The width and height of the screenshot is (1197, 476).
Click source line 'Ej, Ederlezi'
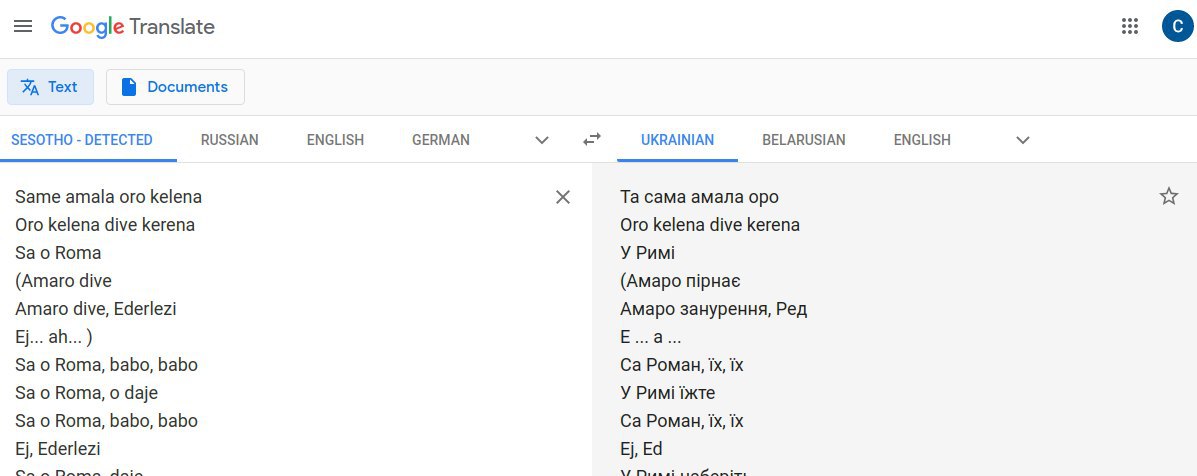point(58,449)
